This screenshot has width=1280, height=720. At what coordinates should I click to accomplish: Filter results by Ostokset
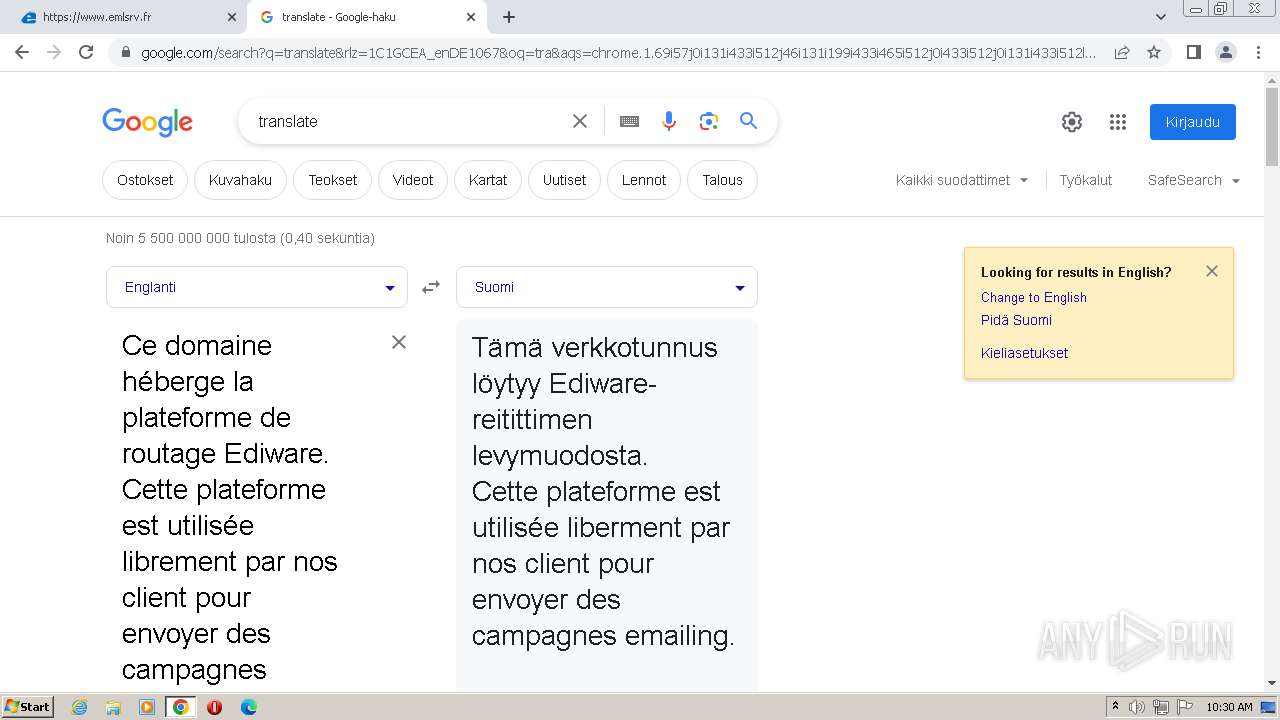(145, 180)
